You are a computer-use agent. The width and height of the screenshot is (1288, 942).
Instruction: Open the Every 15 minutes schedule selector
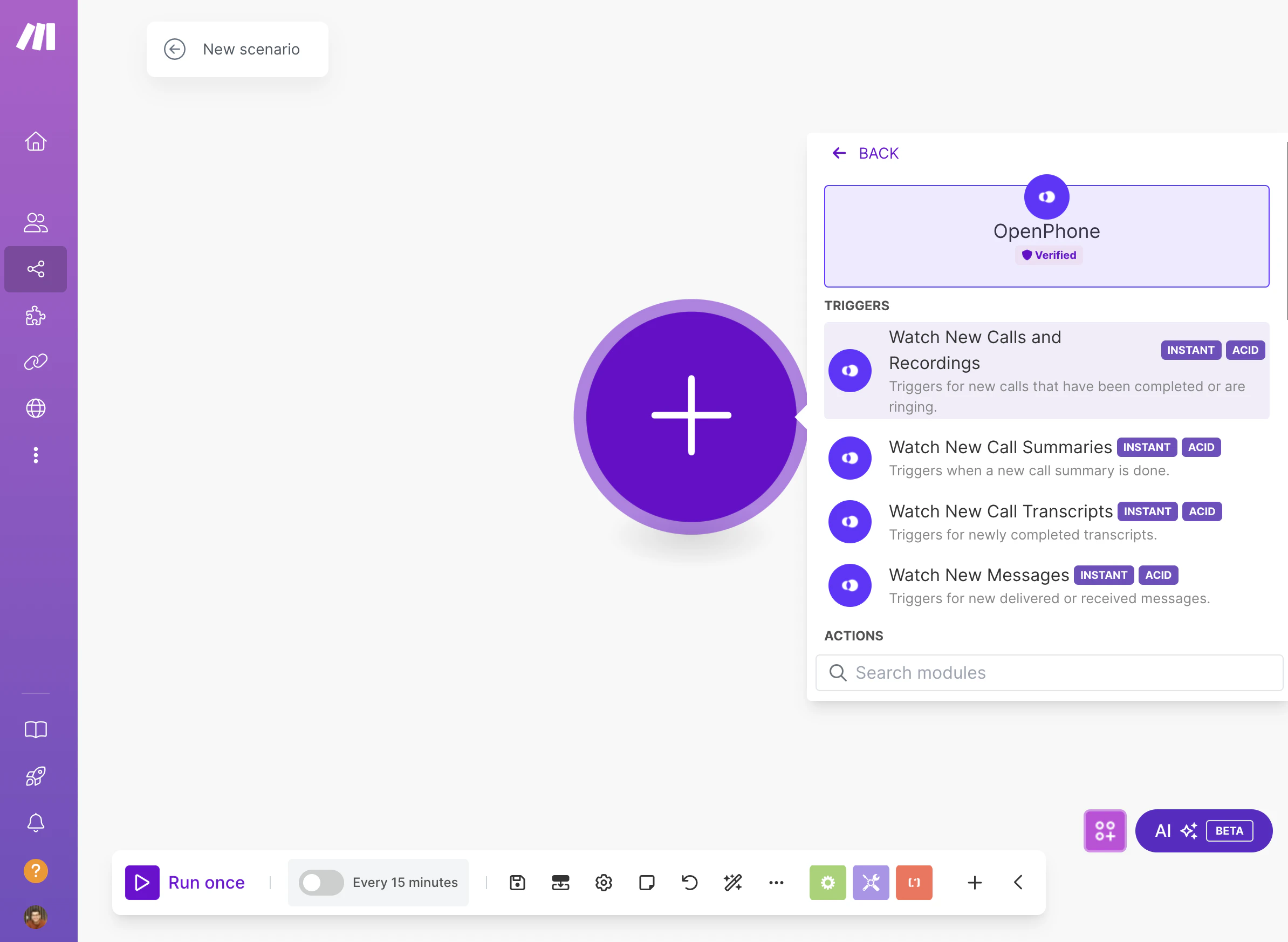click(x=405, y=882)
